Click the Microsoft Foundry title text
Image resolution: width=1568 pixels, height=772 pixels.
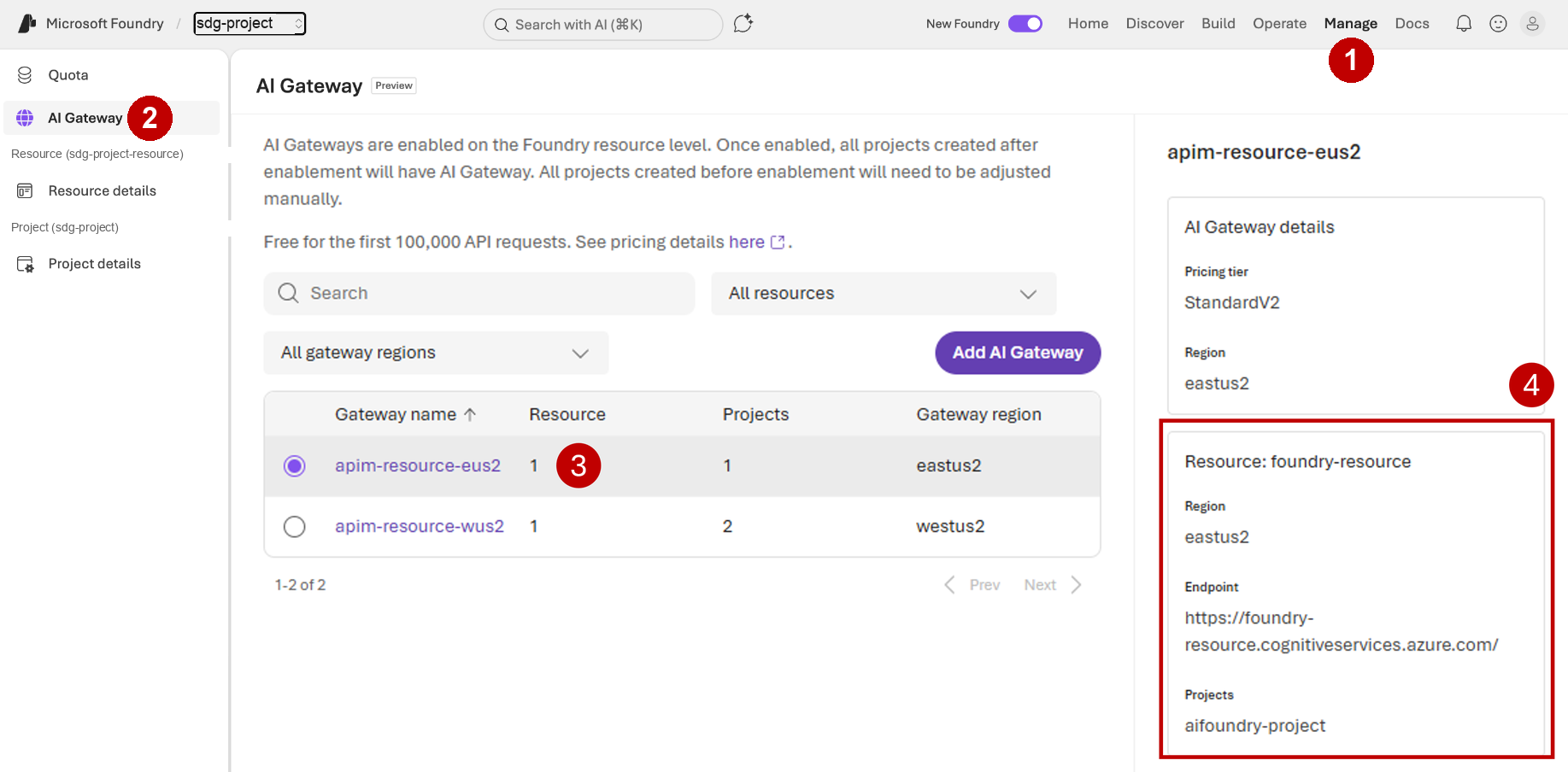(105, 24)
